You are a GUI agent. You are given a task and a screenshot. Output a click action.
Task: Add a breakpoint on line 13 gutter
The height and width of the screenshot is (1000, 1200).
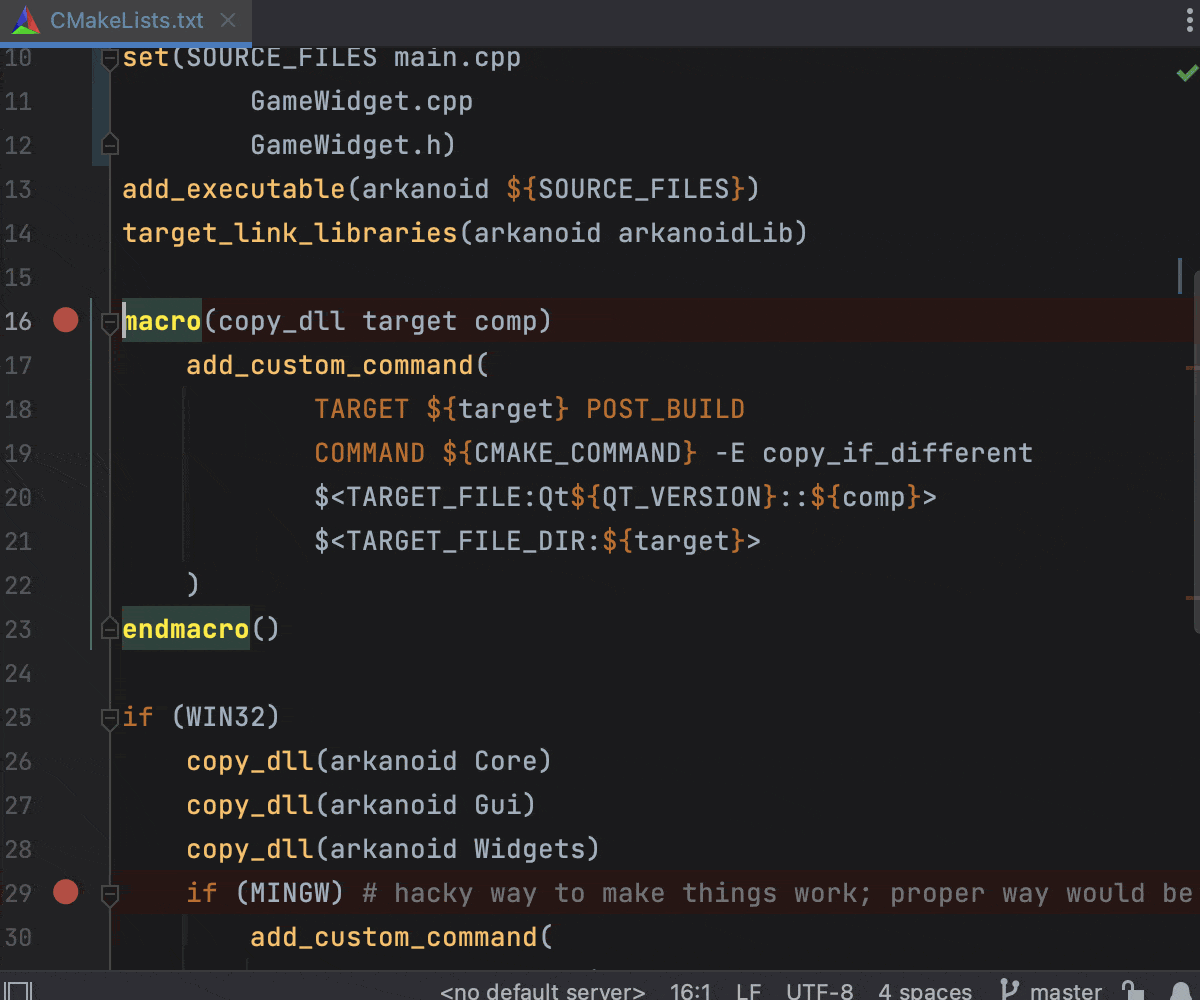[66, 189]
